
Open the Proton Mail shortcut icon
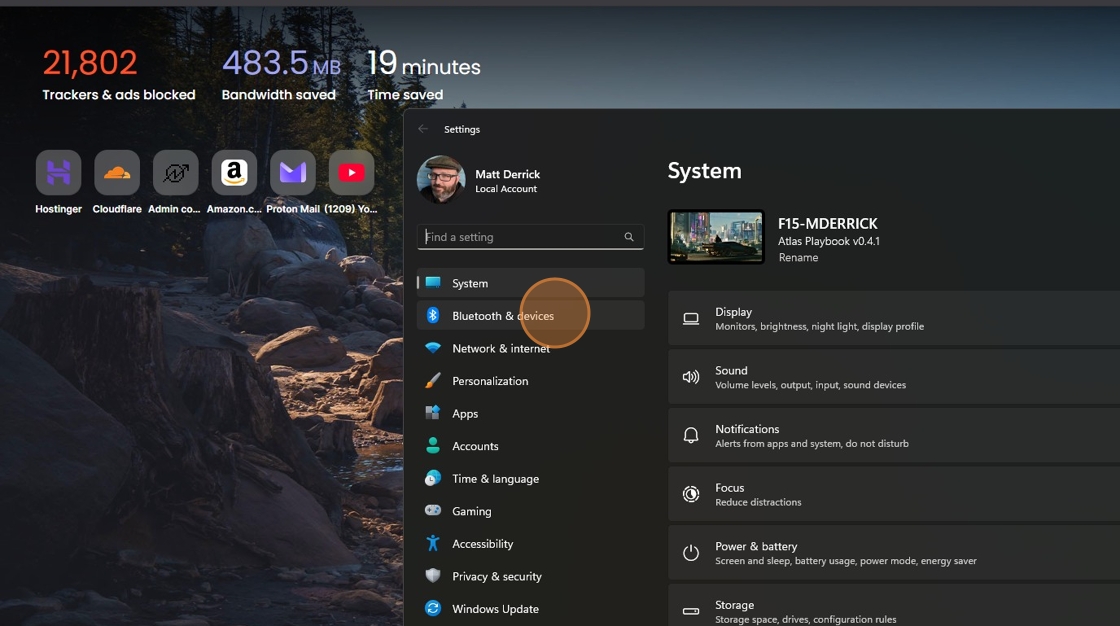point(293,173)
